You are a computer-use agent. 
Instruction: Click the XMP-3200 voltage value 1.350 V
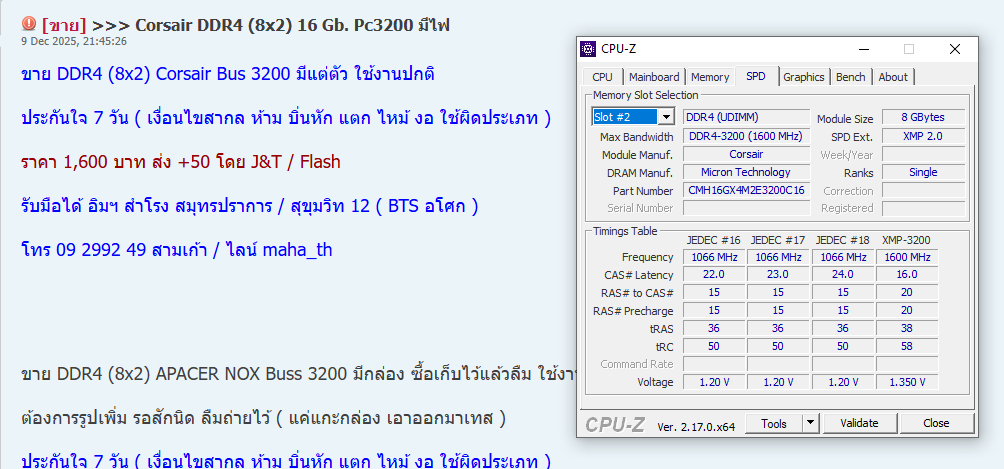pos(908,382)
